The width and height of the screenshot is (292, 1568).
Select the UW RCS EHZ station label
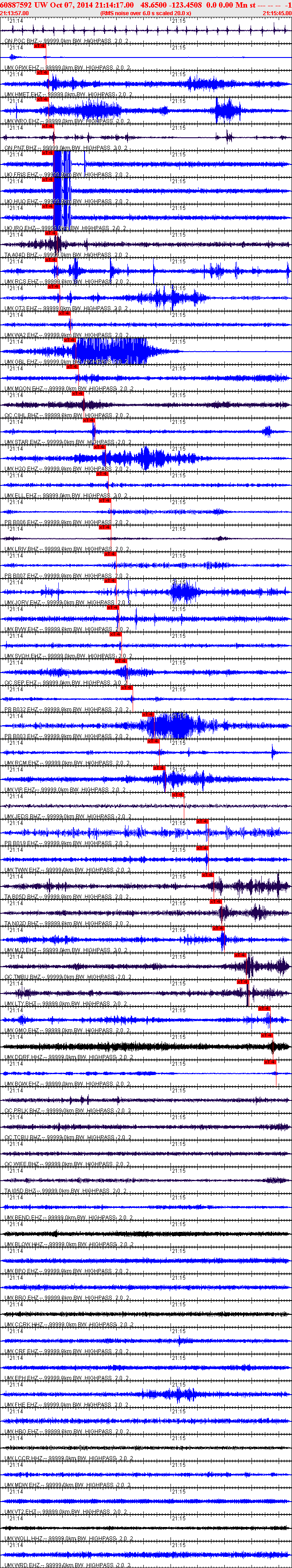(66, 282)
